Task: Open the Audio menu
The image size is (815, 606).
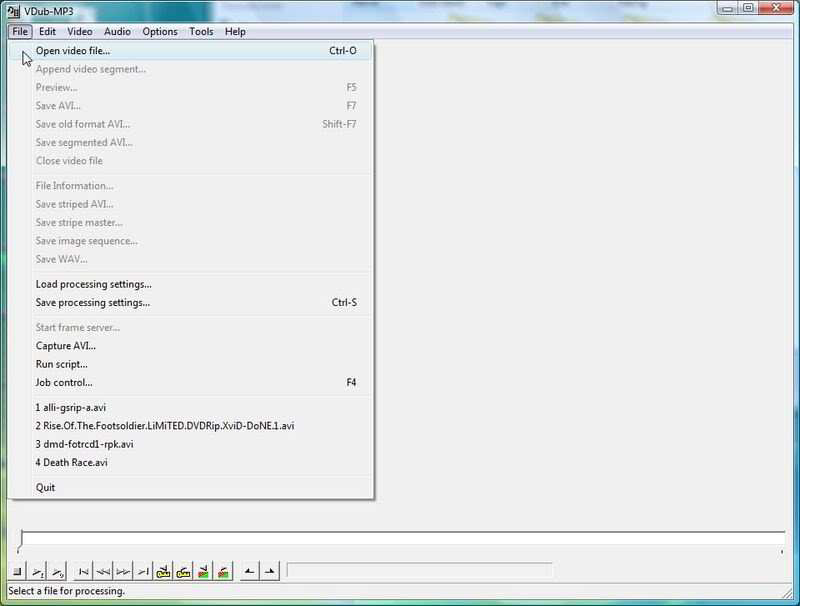Action: click(x=117, y=32)
